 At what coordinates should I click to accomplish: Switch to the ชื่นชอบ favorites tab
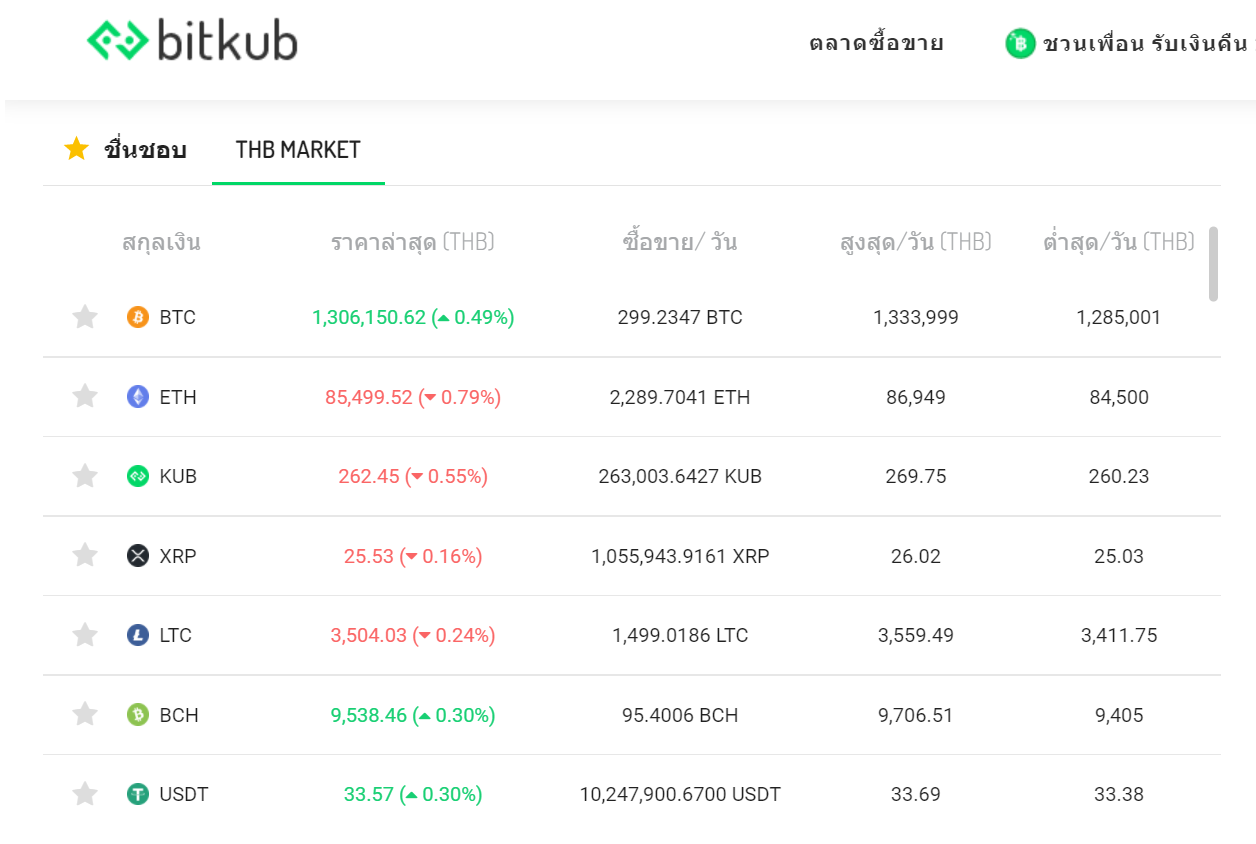point(126,150)
